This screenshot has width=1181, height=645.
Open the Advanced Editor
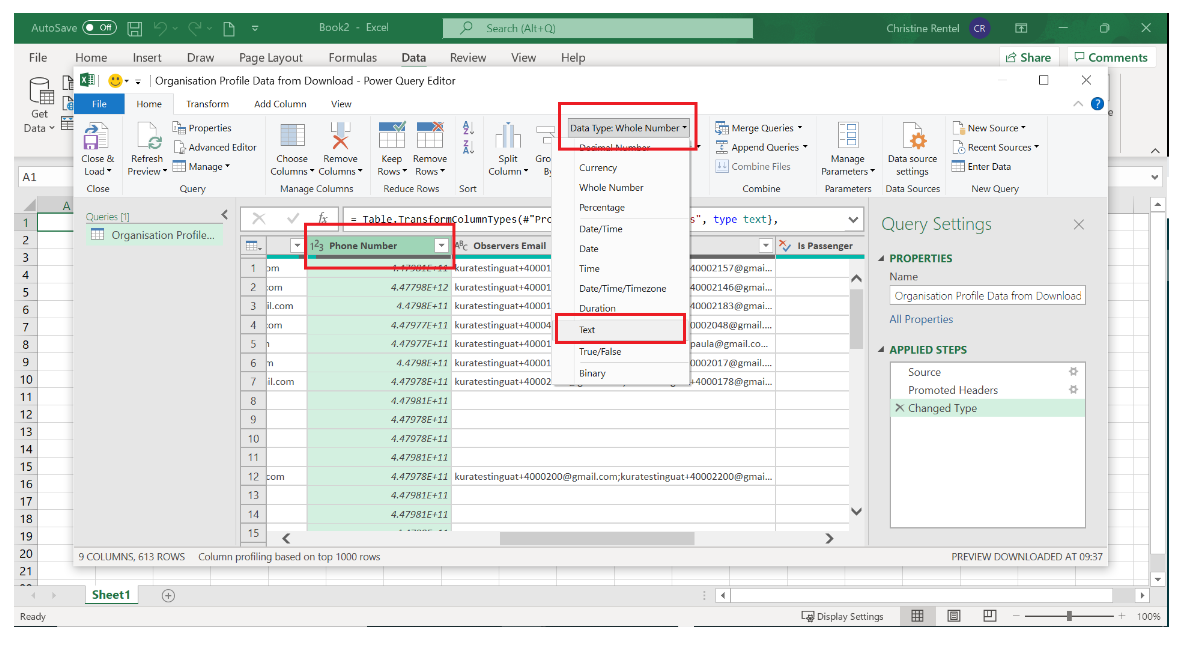tap(215, 148)
